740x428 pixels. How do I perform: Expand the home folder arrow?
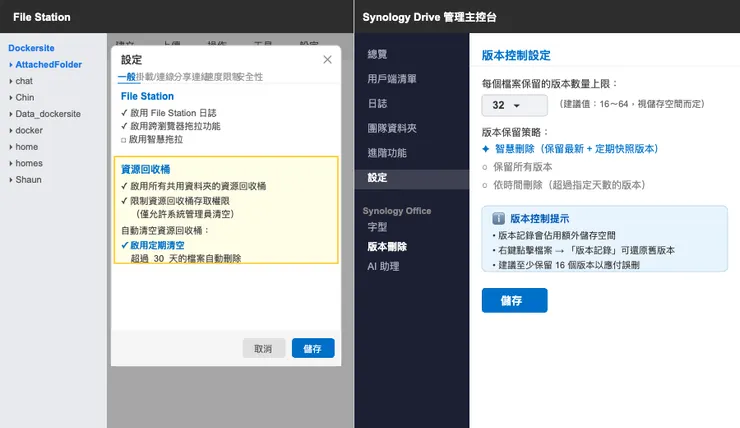tap(11, 147)
